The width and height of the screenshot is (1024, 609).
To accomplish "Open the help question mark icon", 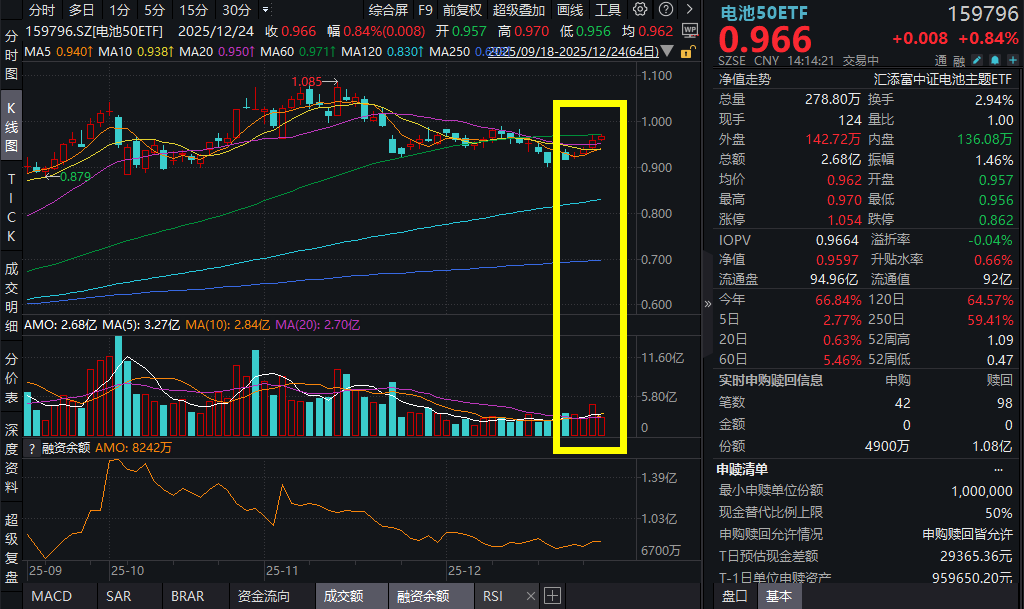I will pyautogui.click(x=666, y=9).
